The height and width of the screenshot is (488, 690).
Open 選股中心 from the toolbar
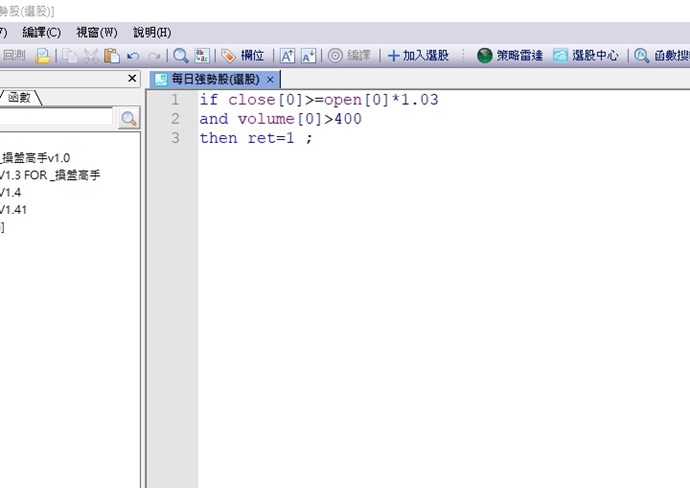[586, 56]
